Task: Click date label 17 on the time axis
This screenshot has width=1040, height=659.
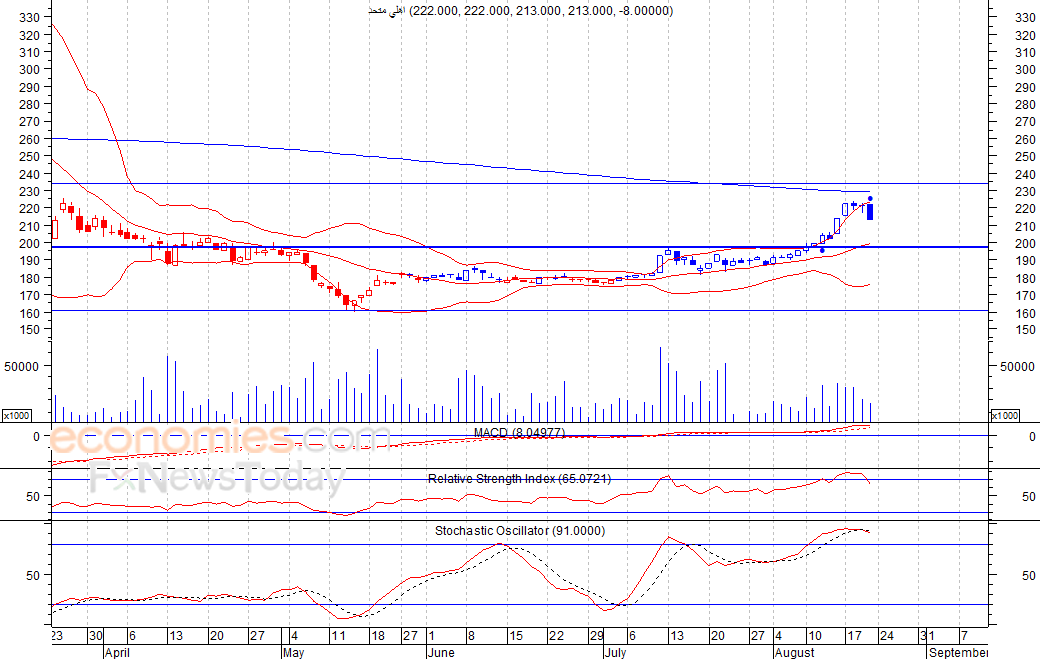Action: pyautogui.click(x=855, y=636)
